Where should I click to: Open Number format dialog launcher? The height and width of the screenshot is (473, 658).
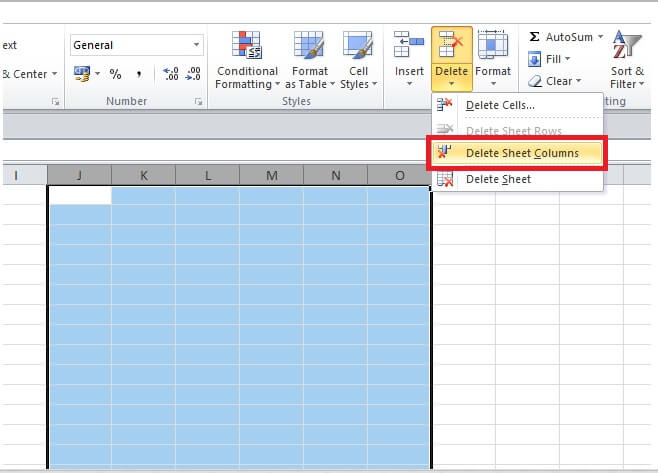(198, 102)
